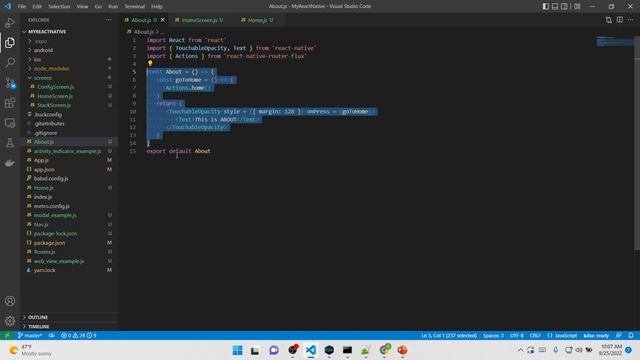The height and width of the screenshot is (360, 640).
Task: Open File menu
Action: click(x=22, y=7)
